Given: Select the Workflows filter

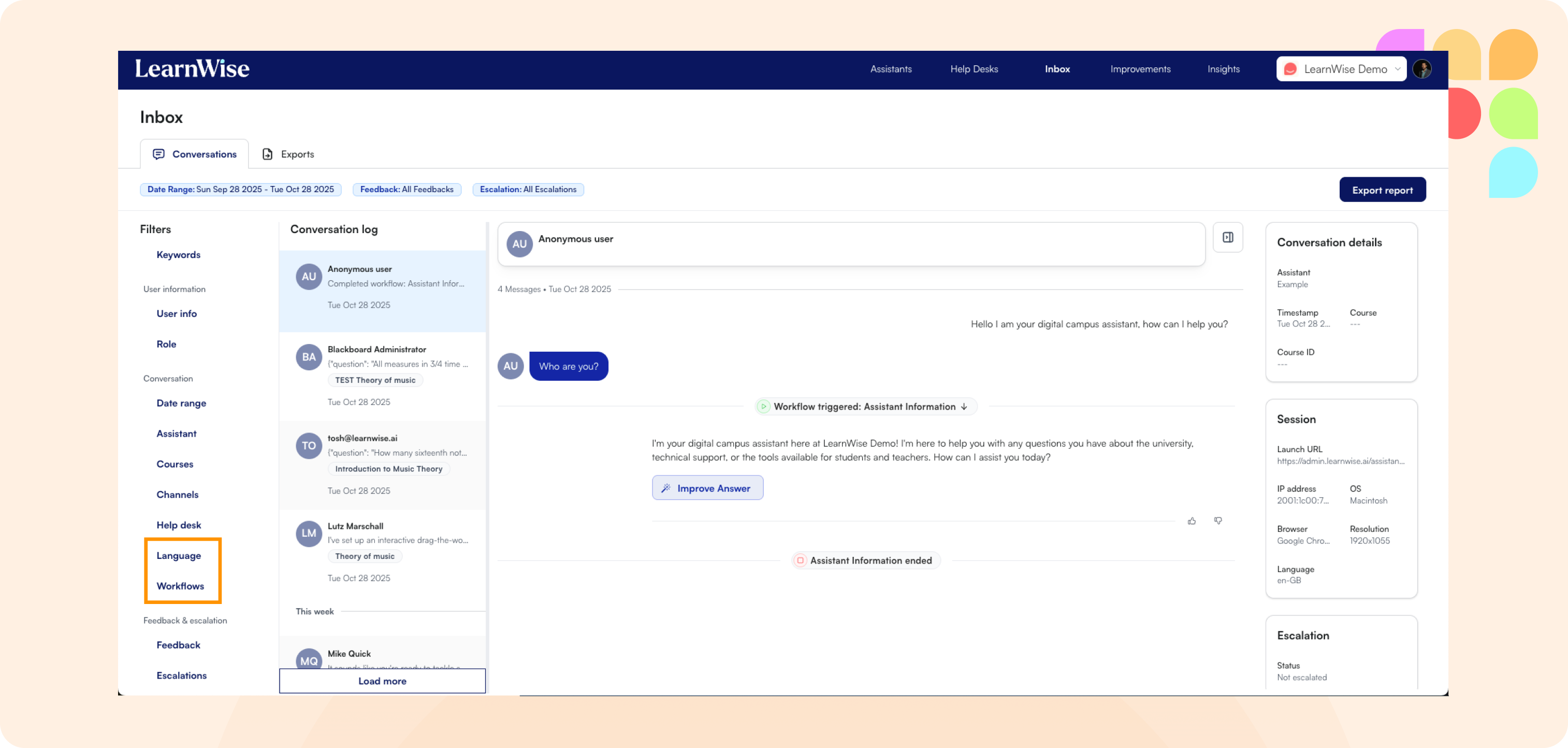Looking at the screenshot, I should click(180, 586).
